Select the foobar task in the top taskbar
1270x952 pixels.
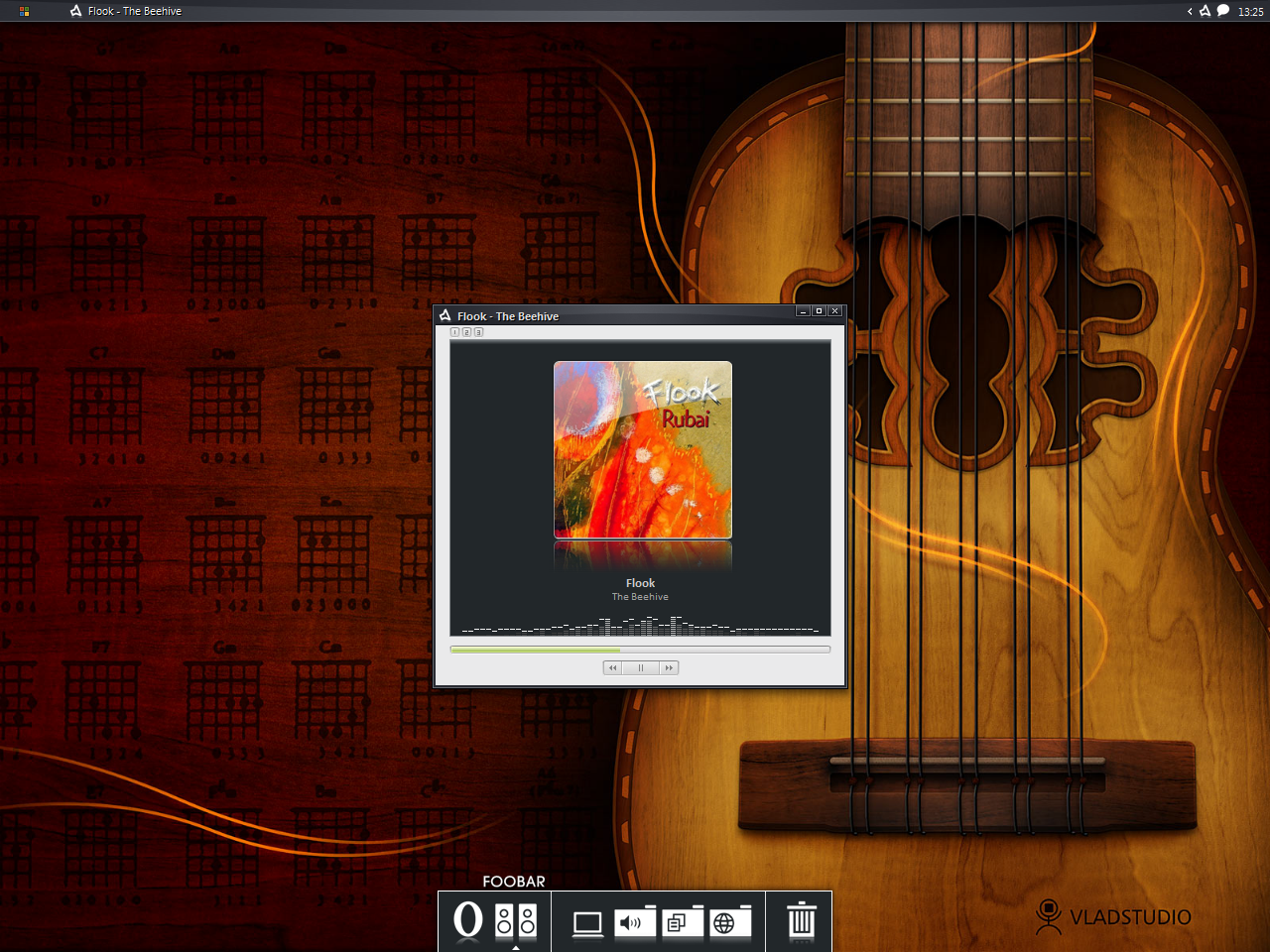[x=126, y=11]
